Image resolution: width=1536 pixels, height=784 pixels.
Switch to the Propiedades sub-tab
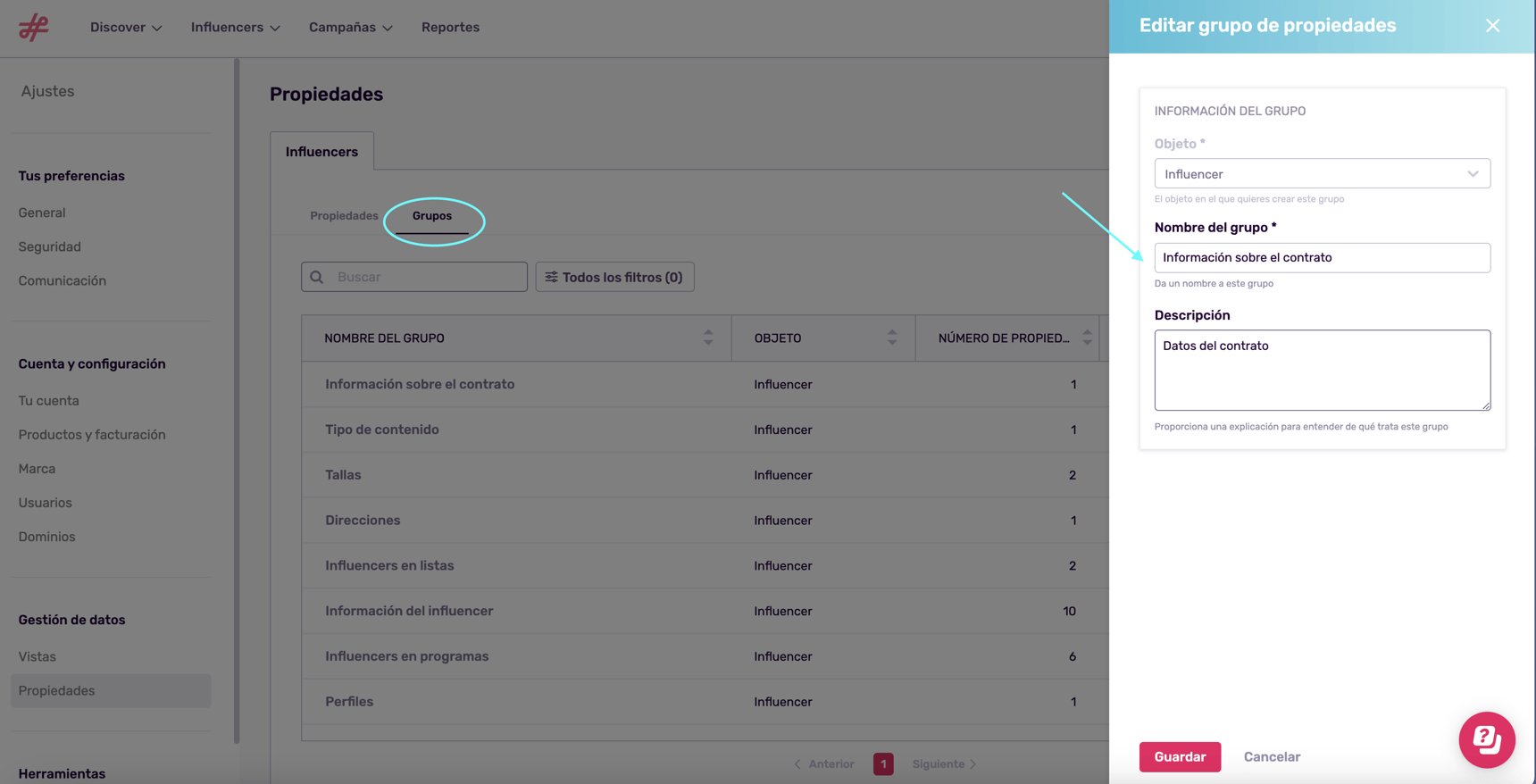[x=344, y=216]
